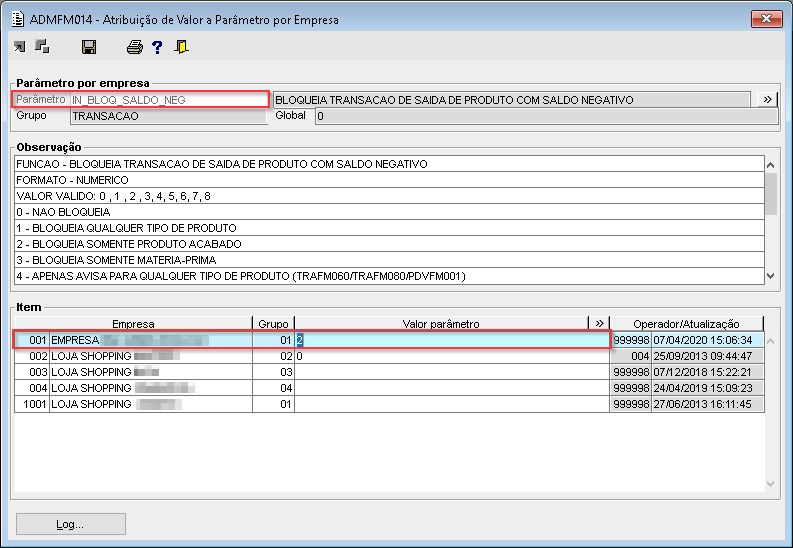
Task: Click the document icon in title bar
Action: pyautogui.click(x=18, y=19)
